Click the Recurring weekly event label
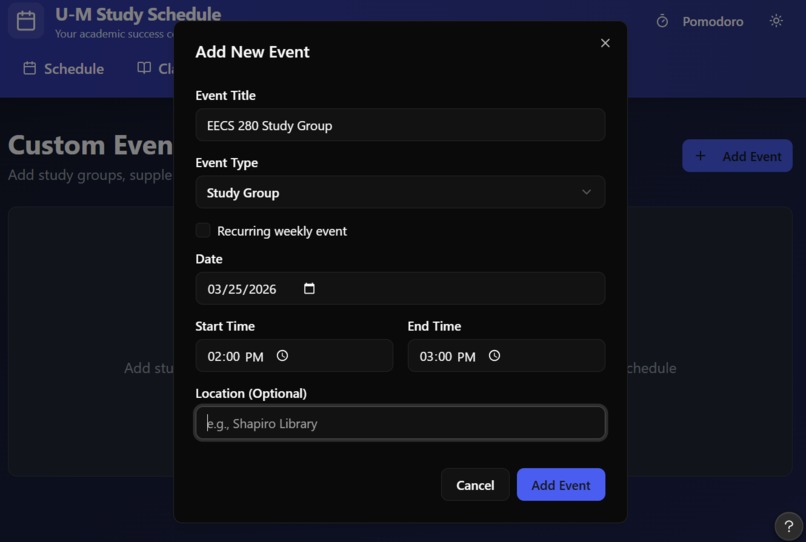806x542 pixels. pyautogui.click(x=282, y=231)
